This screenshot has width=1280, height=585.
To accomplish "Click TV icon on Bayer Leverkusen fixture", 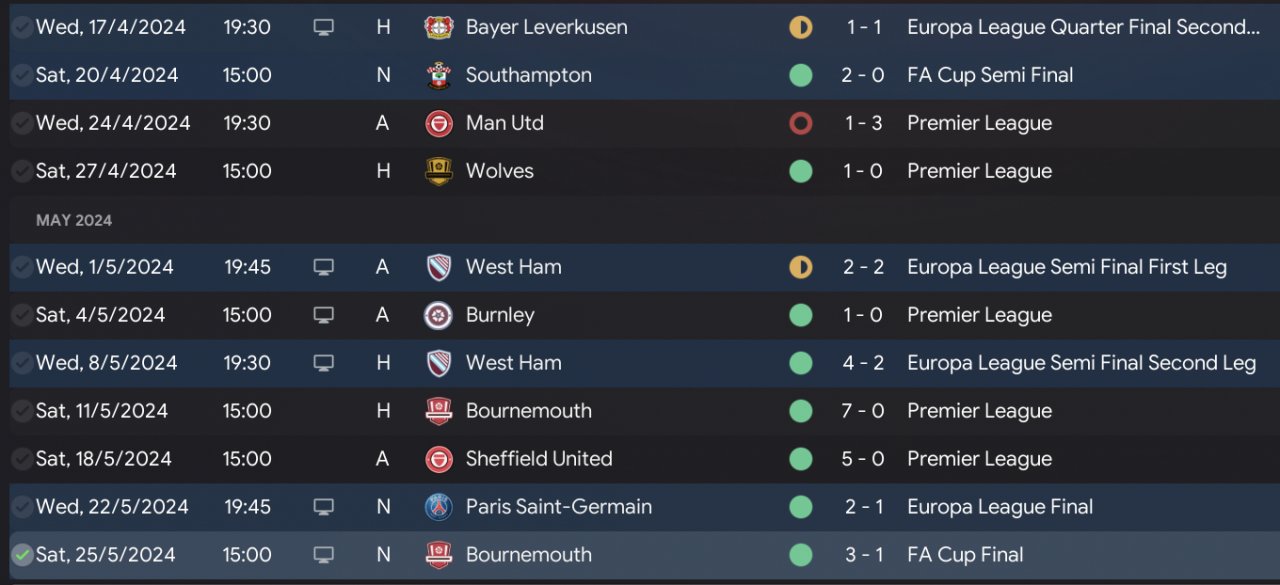I will click(x=323, y=27).
